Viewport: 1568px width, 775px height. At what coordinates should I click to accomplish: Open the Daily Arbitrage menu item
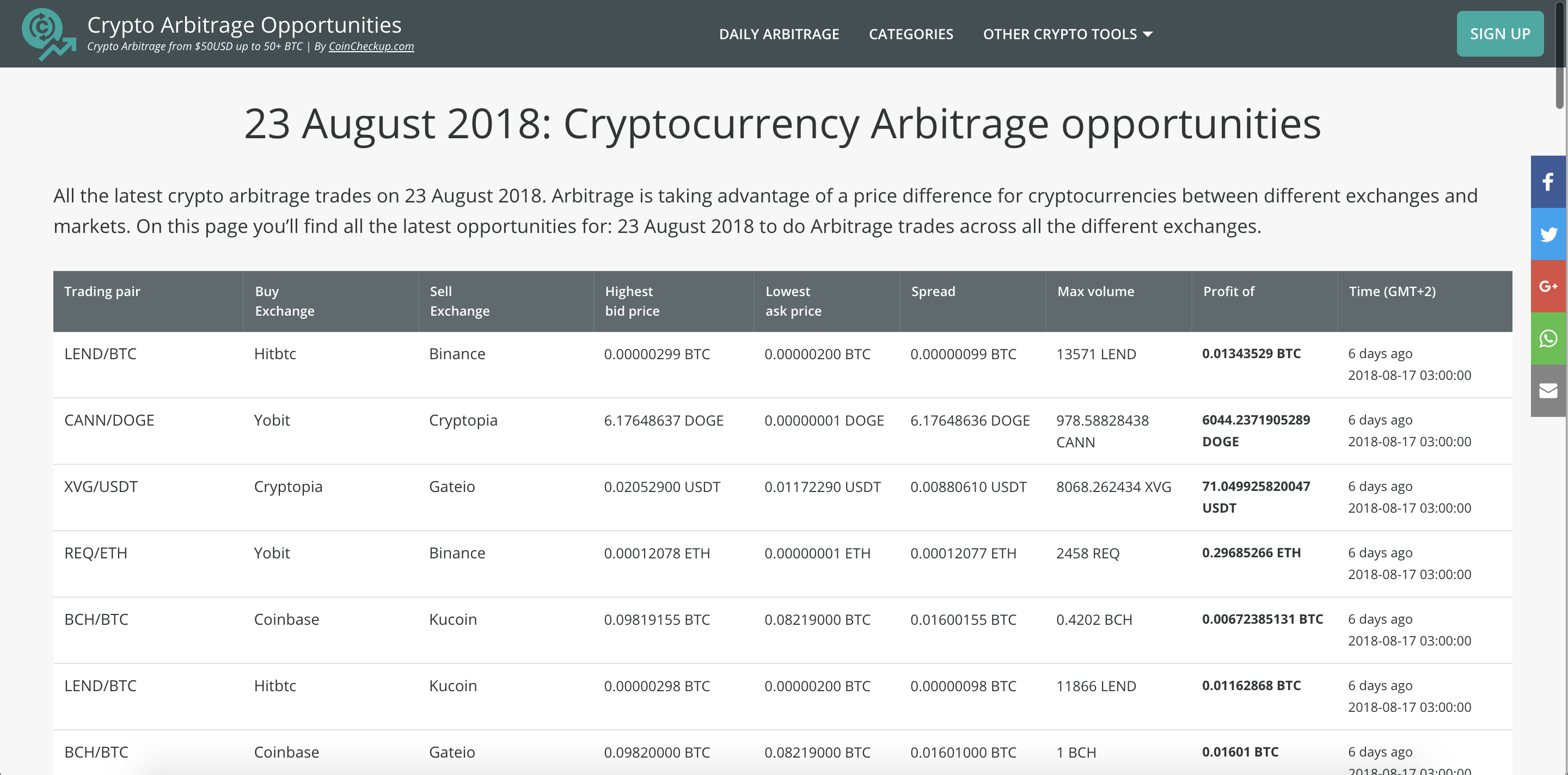point(780,34)
